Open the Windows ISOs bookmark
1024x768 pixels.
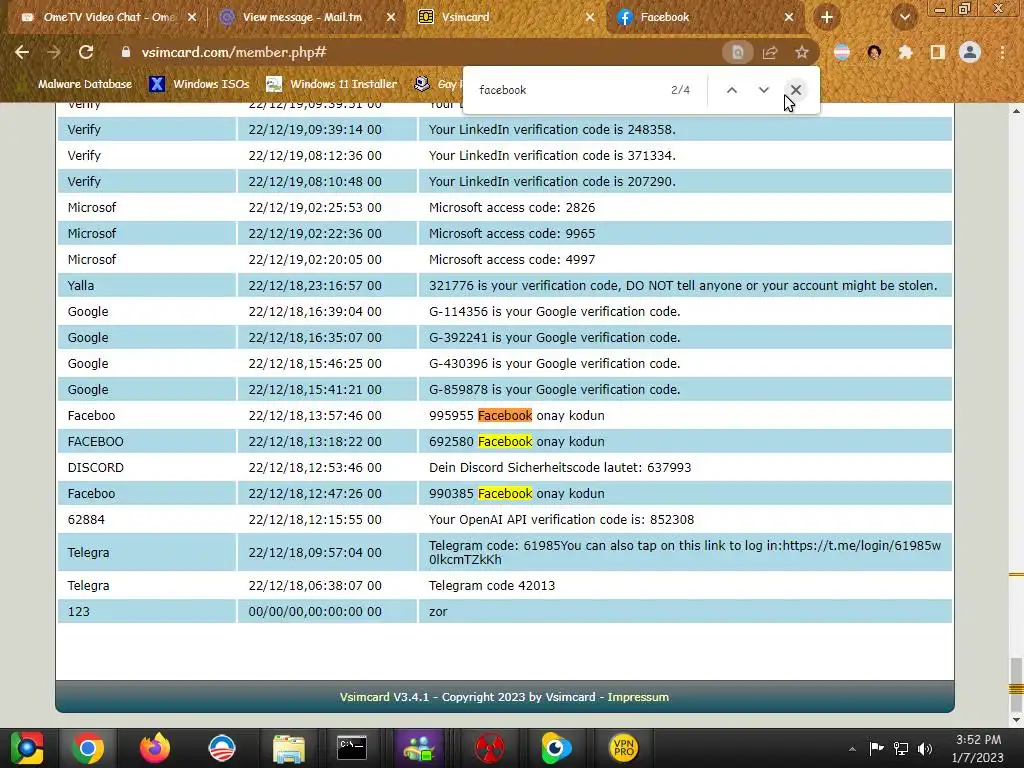coord(199,84)
